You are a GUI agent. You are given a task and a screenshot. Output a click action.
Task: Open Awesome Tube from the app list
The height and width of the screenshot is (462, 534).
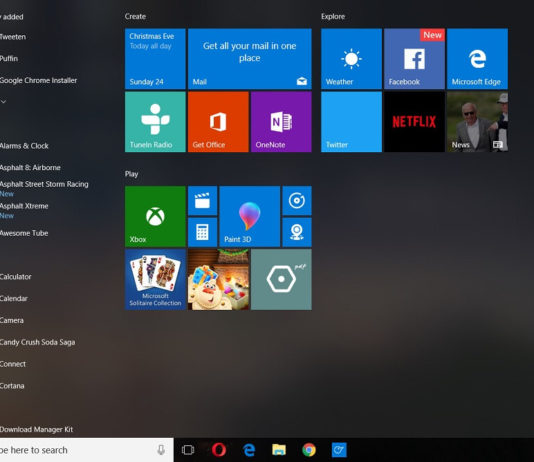(24, 233)
